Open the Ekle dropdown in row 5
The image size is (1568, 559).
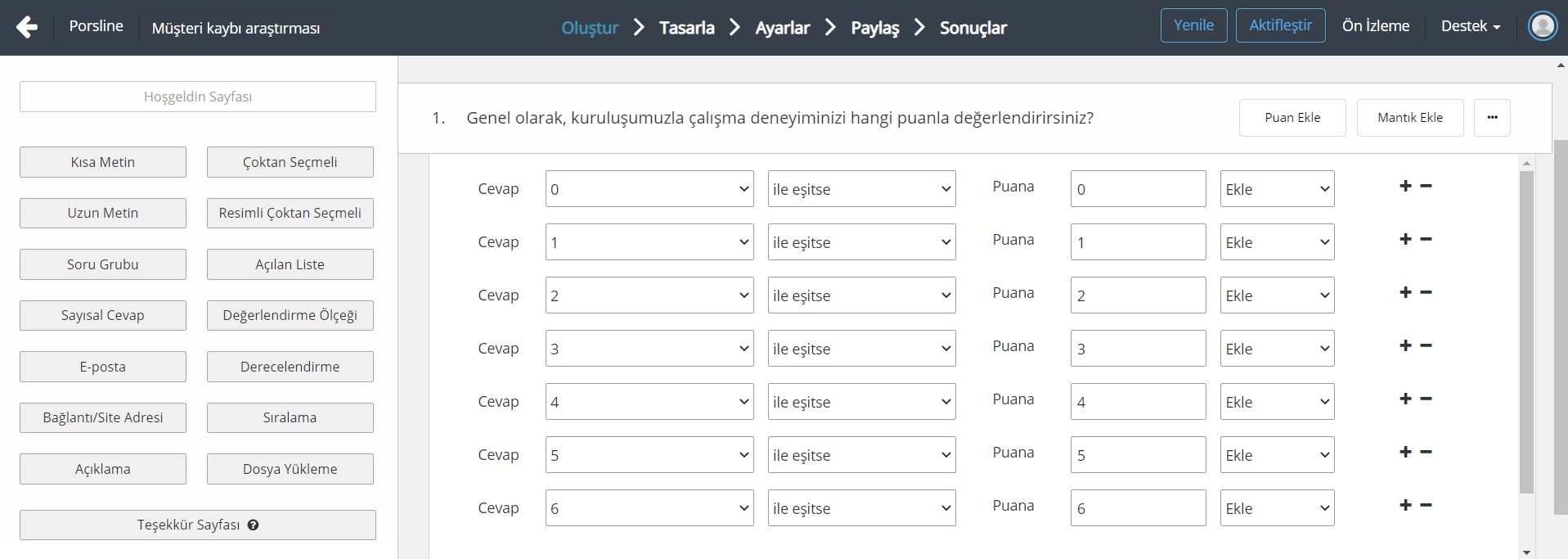tap(1277, 455)
